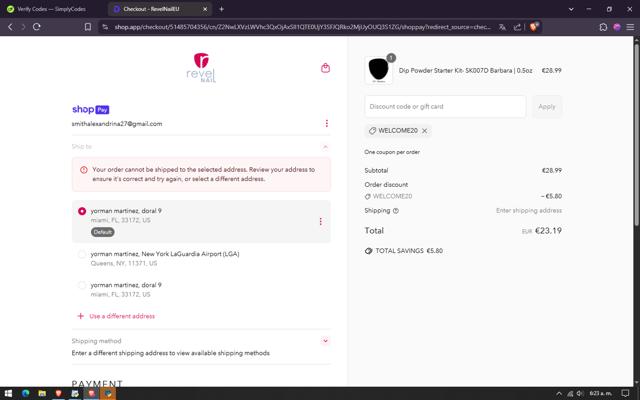Click the Dip Powder Starter Kit thumbnail
The image size is (640, 400).
pyautogui.click(x=379, y=70)
